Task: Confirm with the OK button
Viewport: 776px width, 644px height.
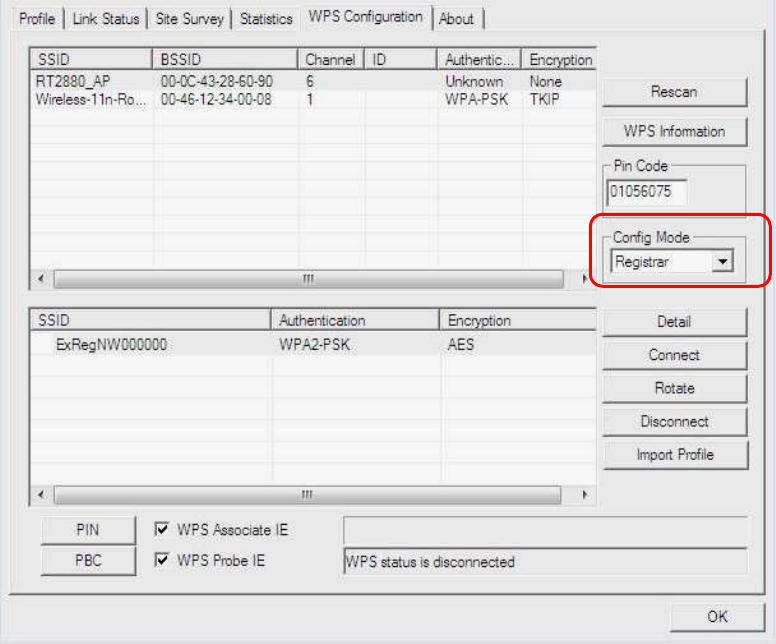Action: point(717,617)
